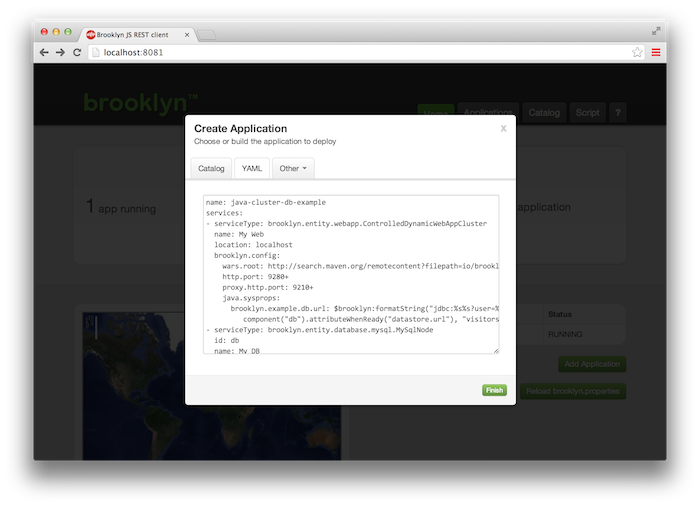Screen dimensions: 700x507
Task: Open the Script navigation item
Action: (588, 113)
